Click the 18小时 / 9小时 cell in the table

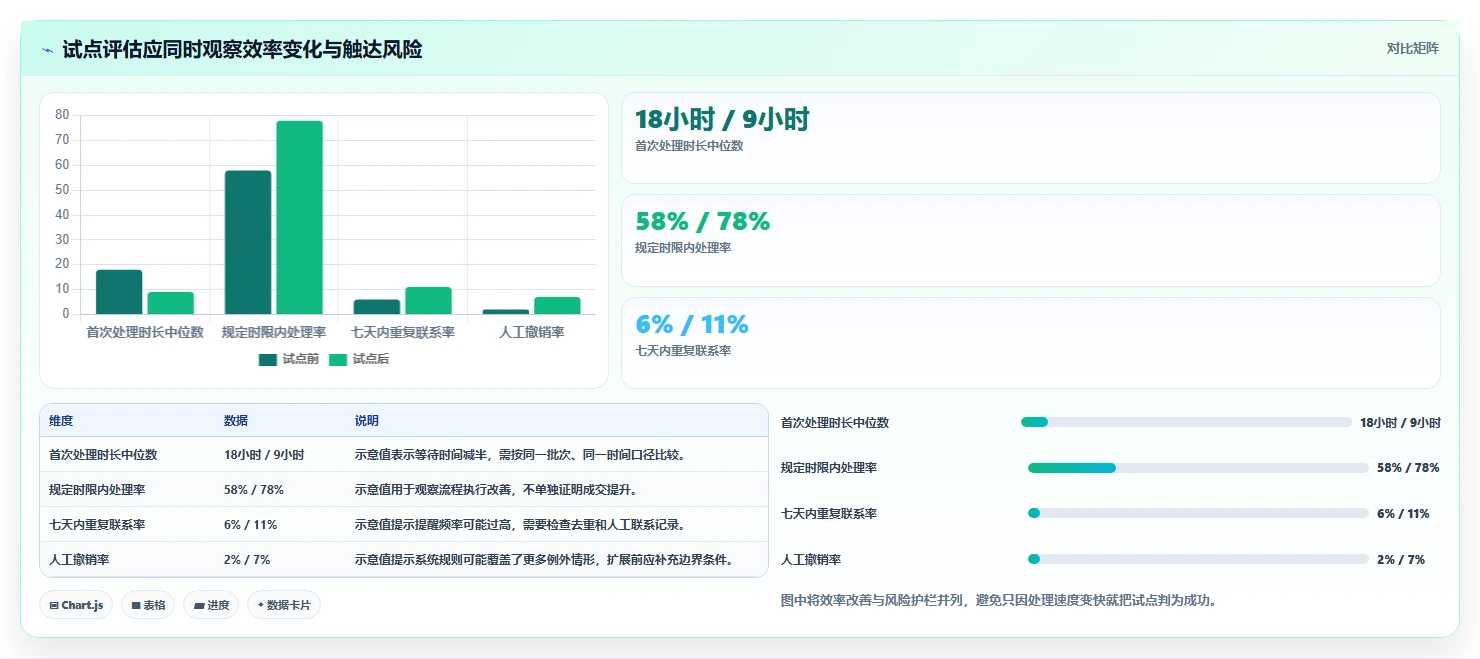(264, 455)
